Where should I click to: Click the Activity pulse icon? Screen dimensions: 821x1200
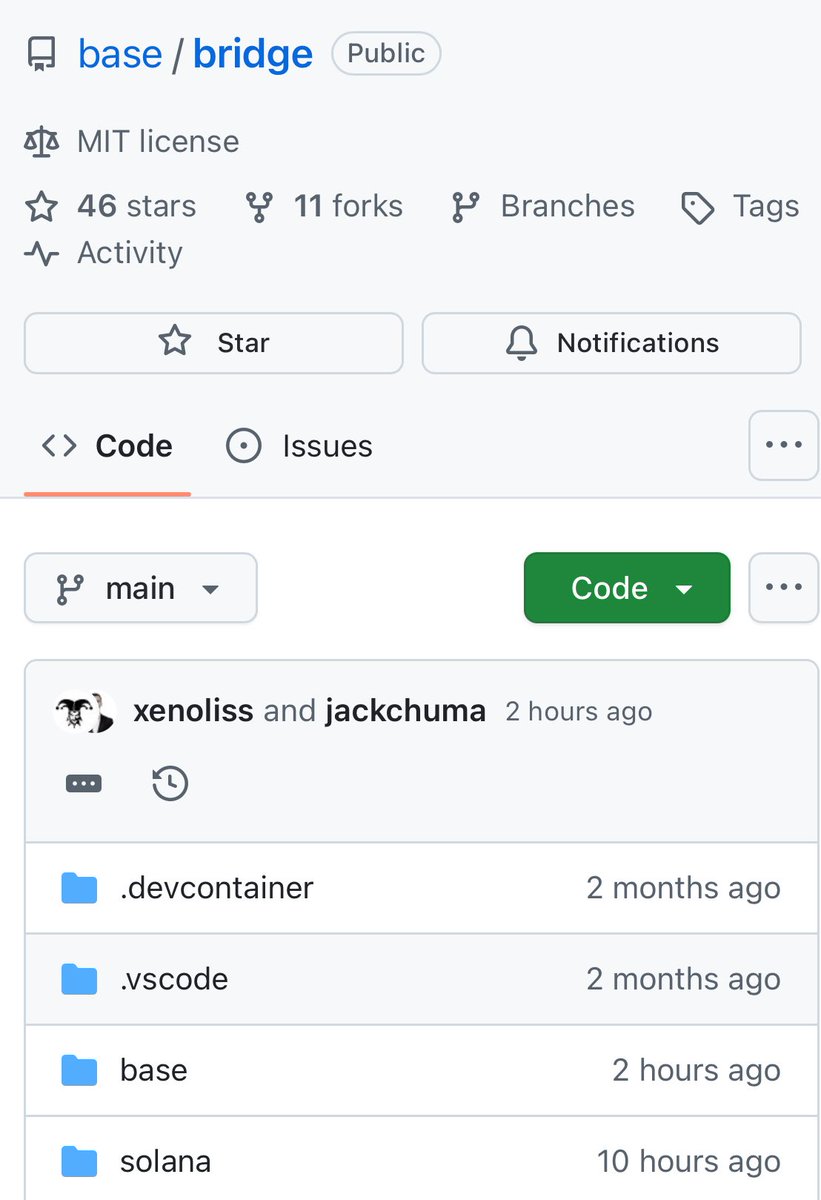coord(40,253)
